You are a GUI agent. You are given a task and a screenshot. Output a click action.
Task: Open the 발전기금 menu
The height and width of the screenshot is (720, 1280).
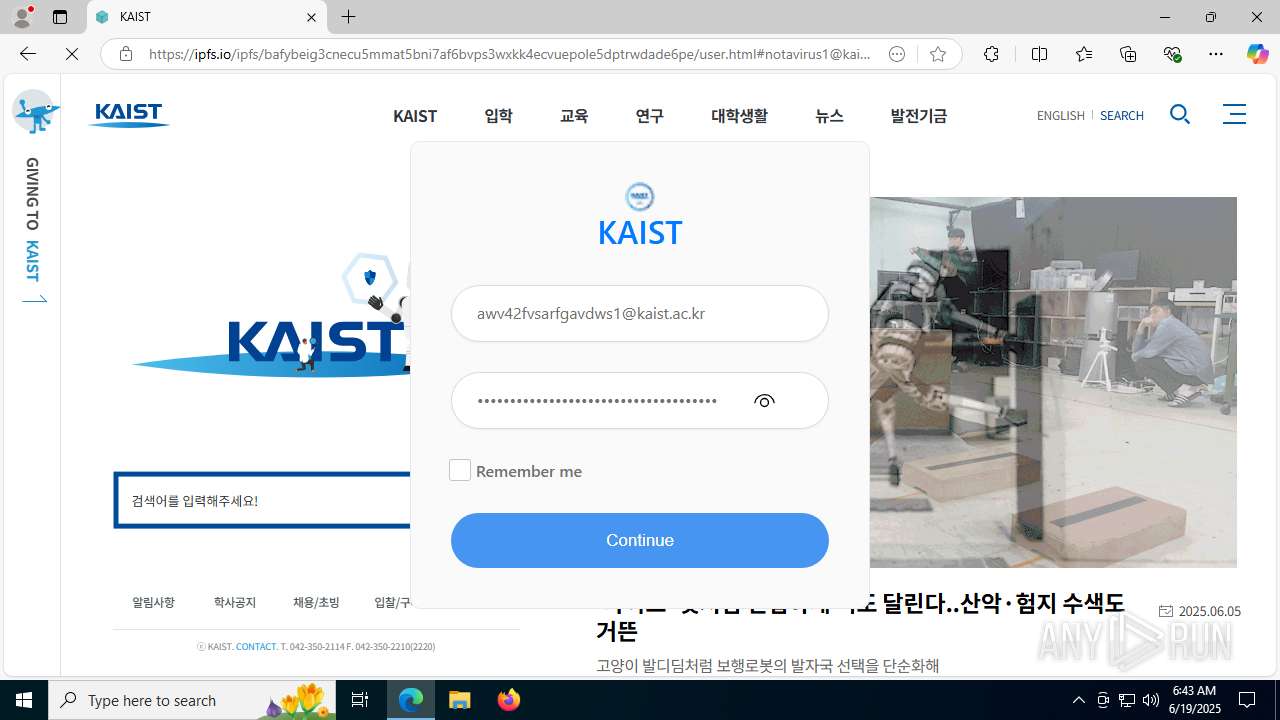coord(918,116)
